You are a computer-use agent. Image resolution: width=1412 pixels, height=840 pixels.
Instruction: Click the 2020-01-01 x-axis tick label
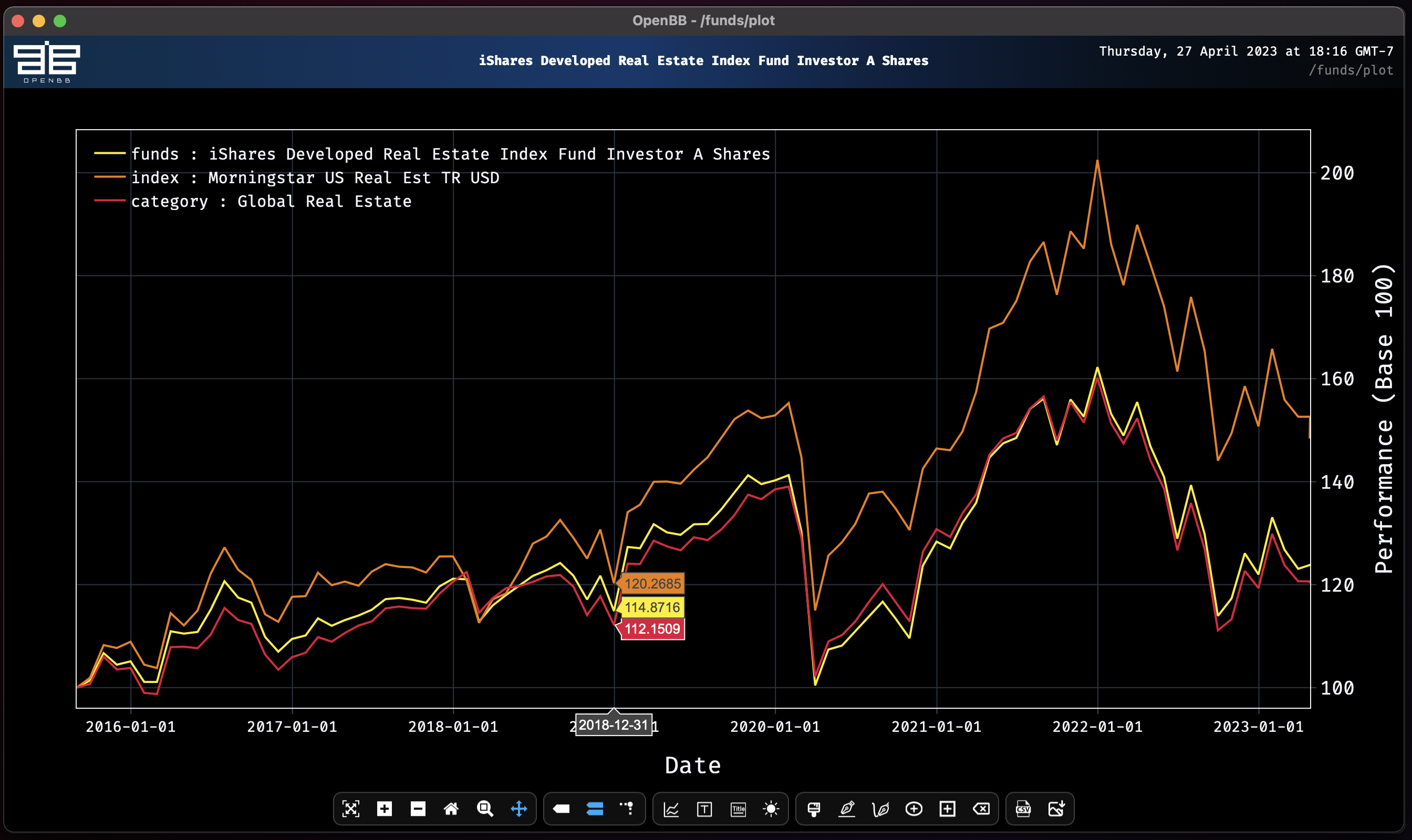(775, 727)
